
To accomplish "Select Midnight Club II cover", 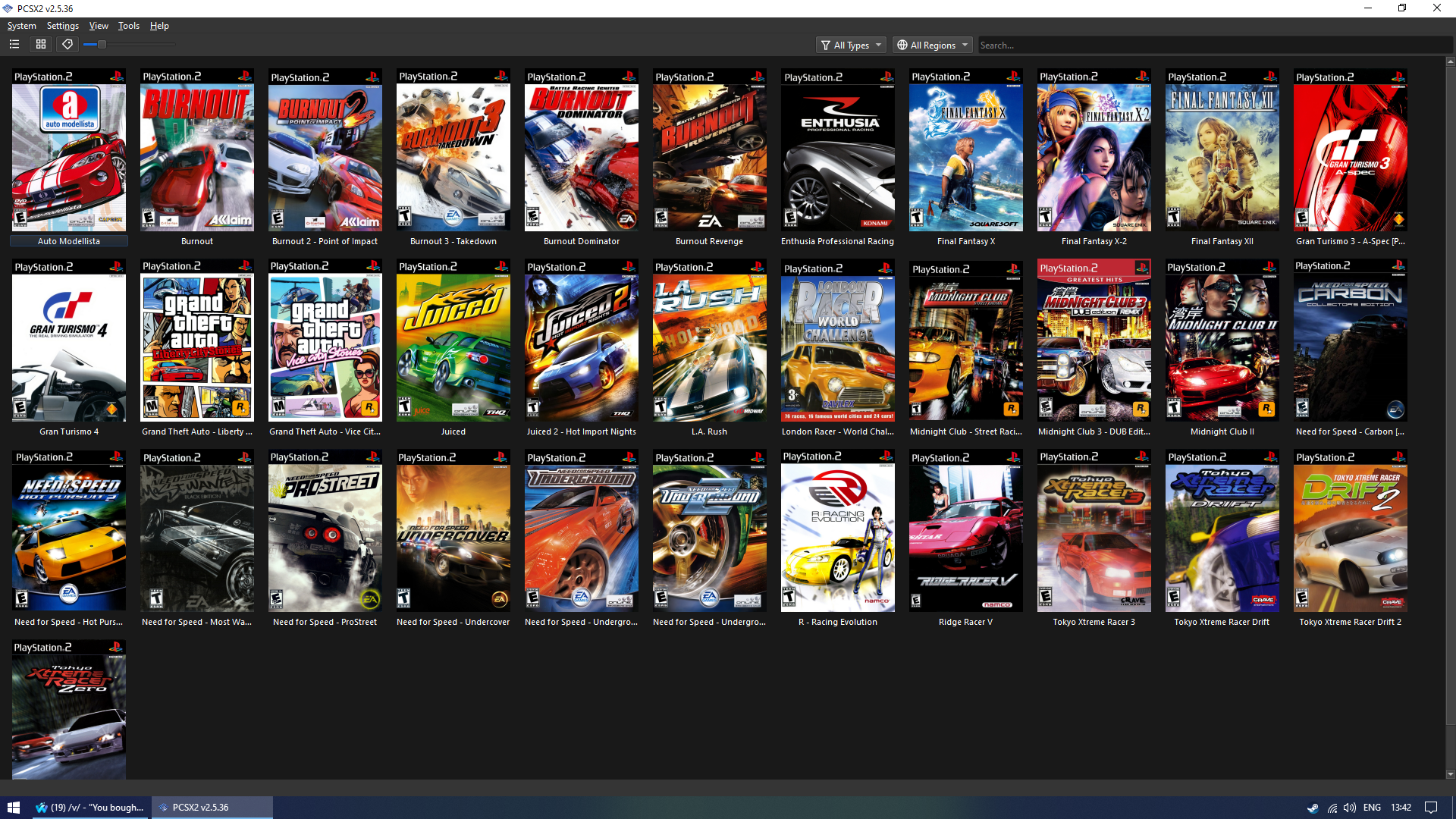I will click(x=1222, y=340).
